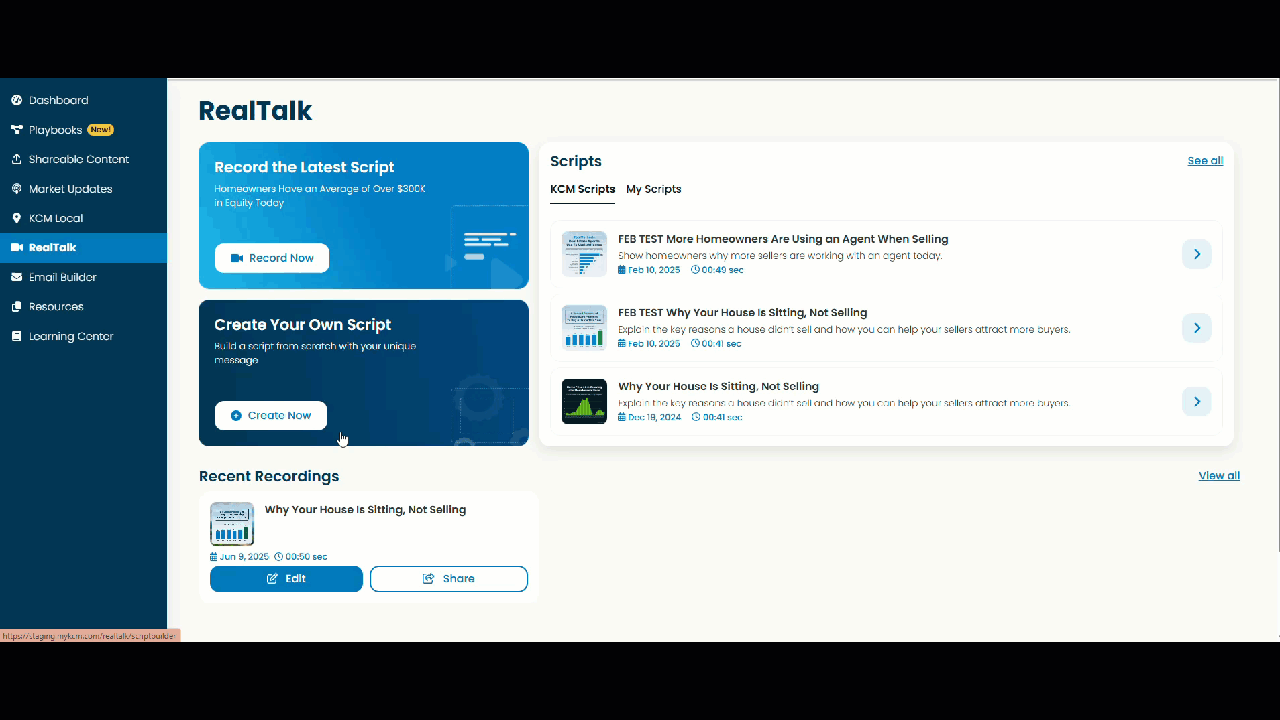Open thumbnail of FEB TEST Why Your House script
Viewport: 1280px width, 720px height.
[x=584, y=327]
